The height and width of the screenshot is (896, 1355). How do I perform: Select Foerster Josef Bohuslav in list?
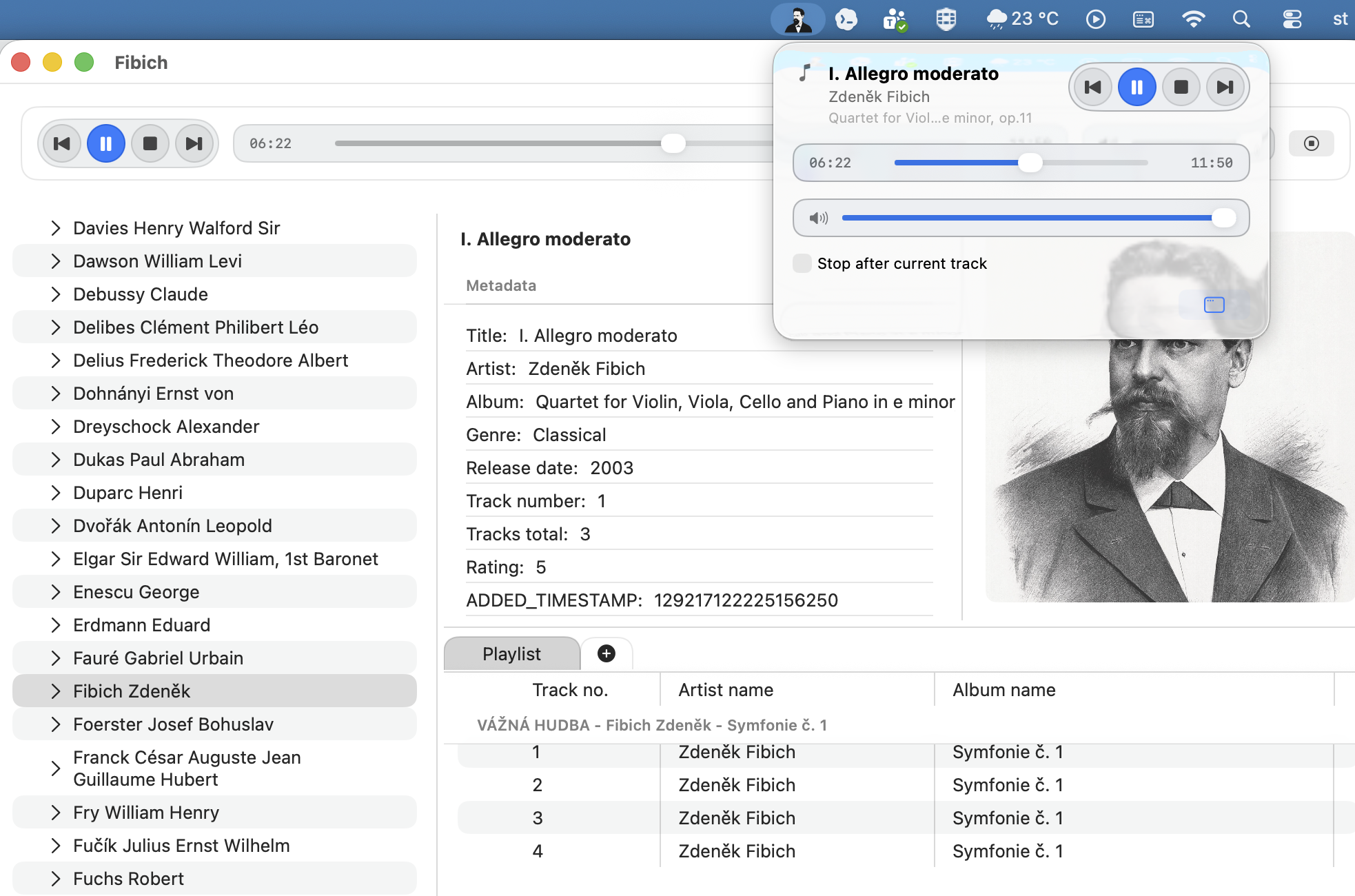[x=214, y=724]
